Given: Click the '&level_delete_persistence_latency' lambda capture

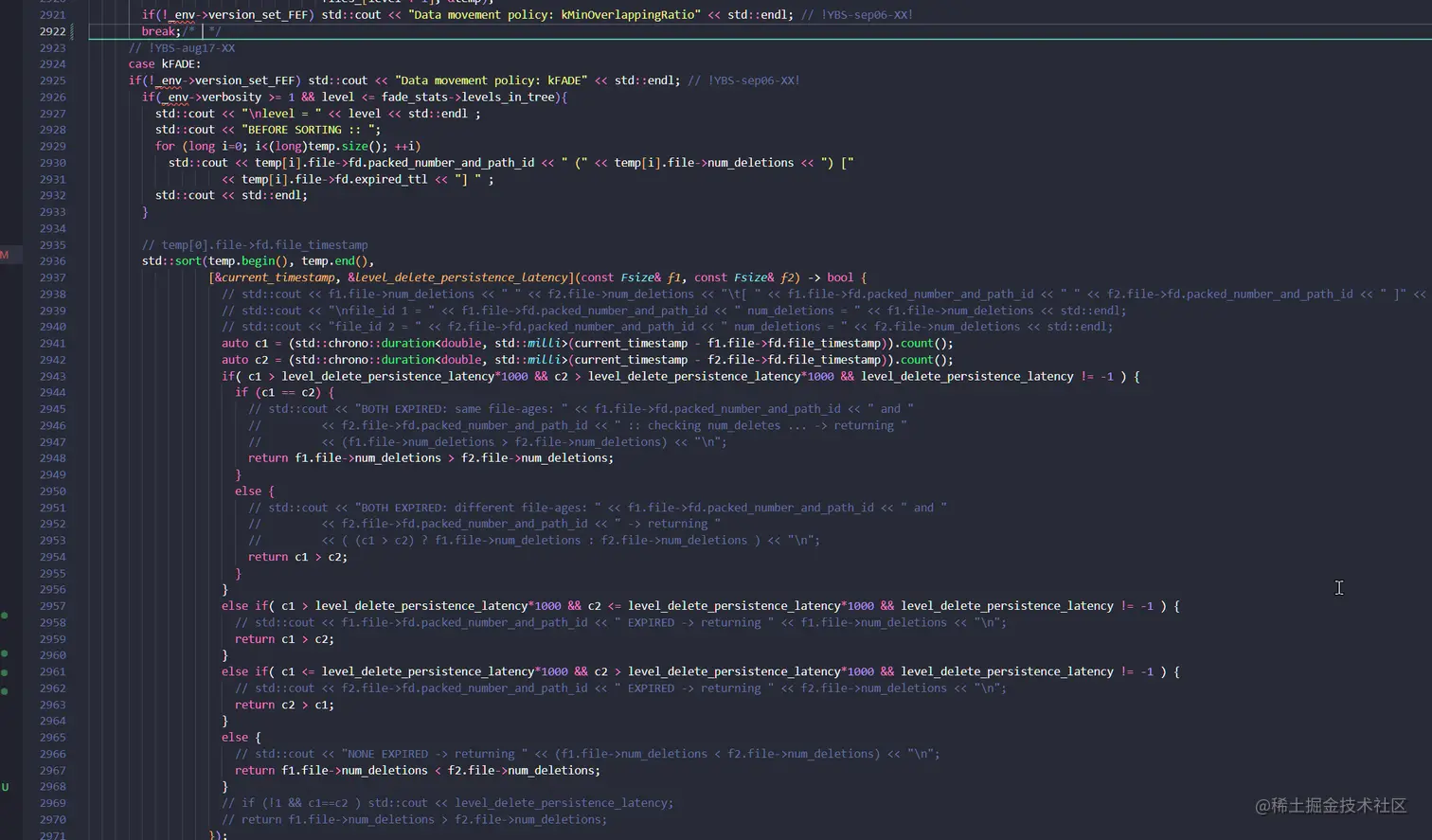Looking at the screenshot, I should [457, 277].
